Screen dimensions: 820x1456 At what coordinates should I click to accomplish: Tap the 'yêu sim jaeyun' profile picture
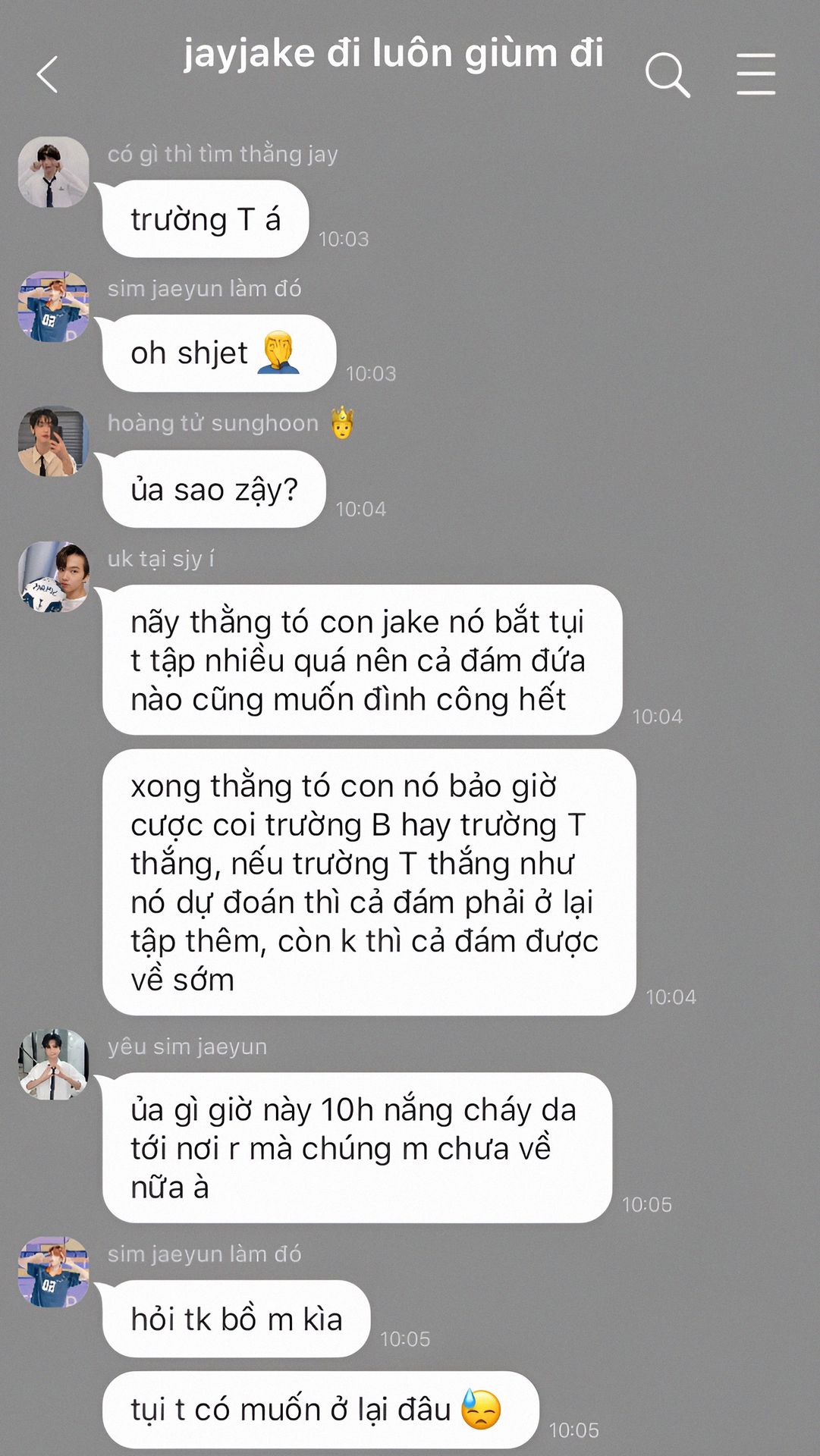(x=53, y=1064)
